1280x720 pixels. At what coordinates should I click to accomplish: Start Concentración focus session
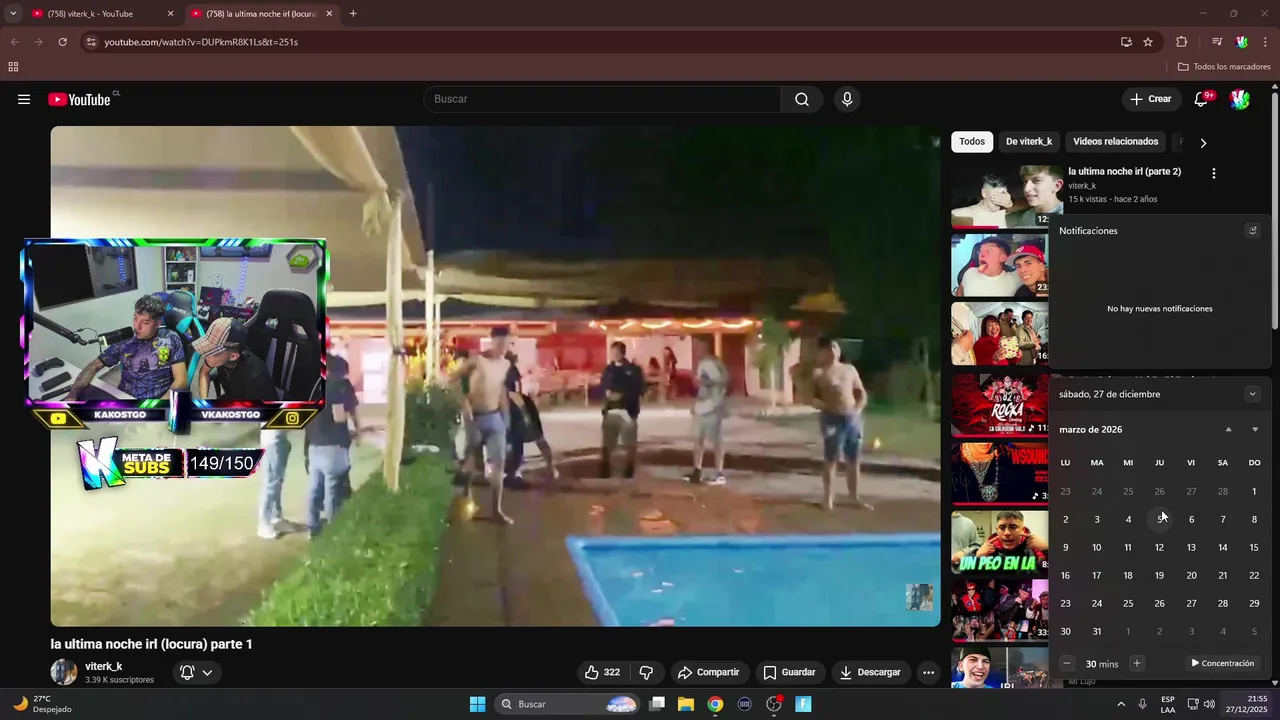coord(1222,663)
